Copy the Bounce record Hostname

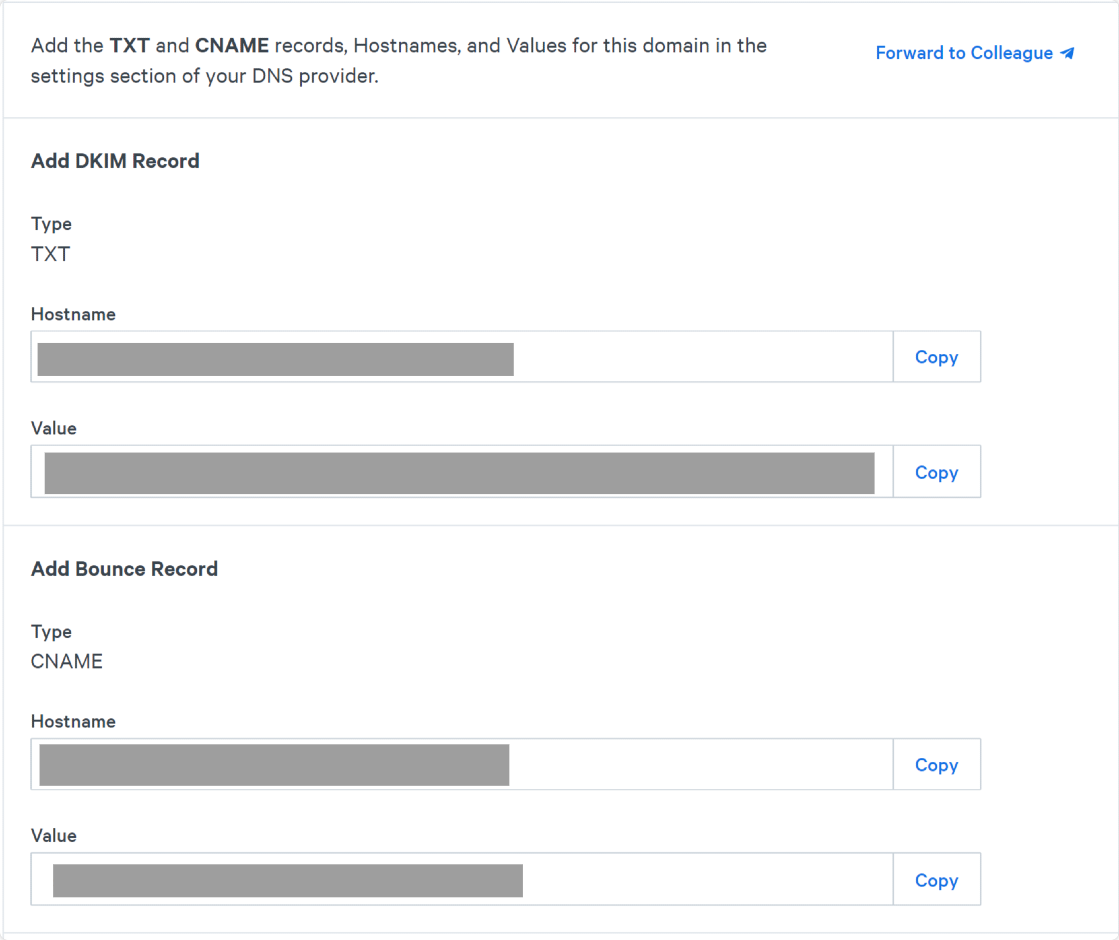tap(936, 764)
